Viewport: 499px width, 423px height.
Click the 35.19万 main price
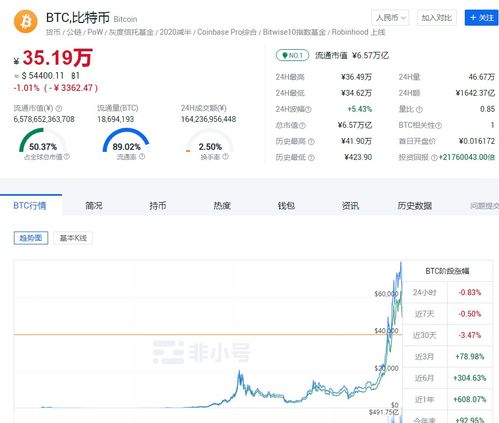pos(58,58)
